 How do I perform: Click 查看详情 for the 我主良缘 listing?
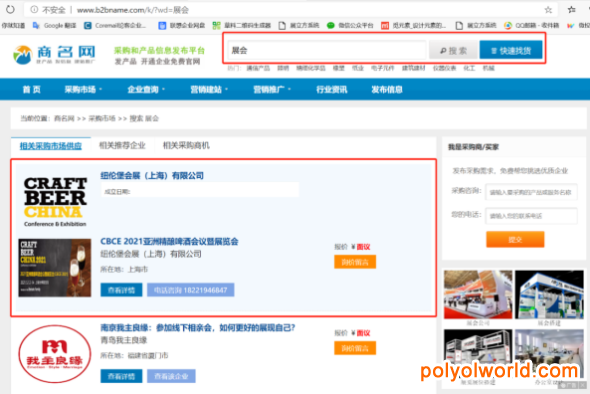pos(121,376)
